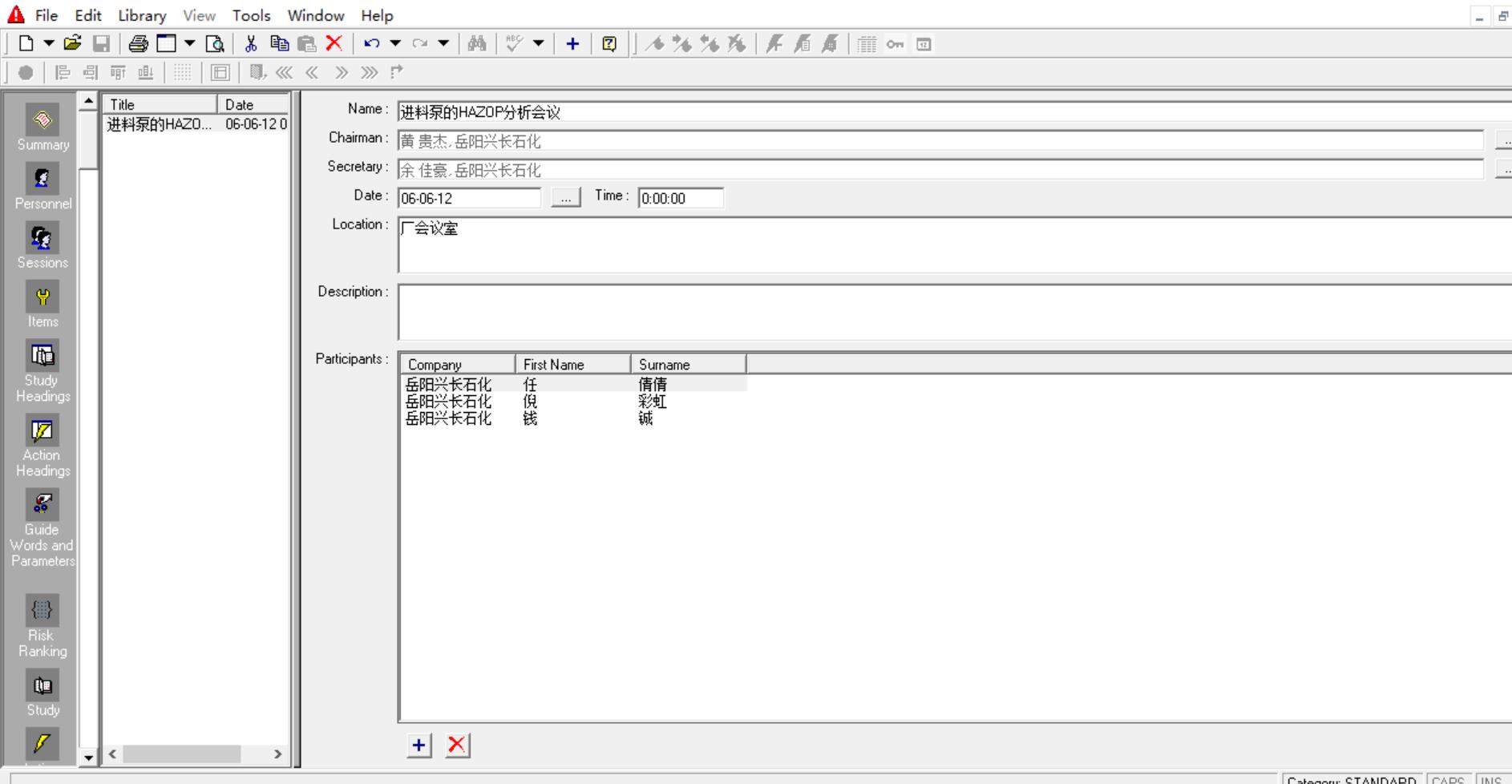Viewport: 1512px width, 784px height.
Task: Open the dropdown arrow beside New document
Action: (49, 44)
